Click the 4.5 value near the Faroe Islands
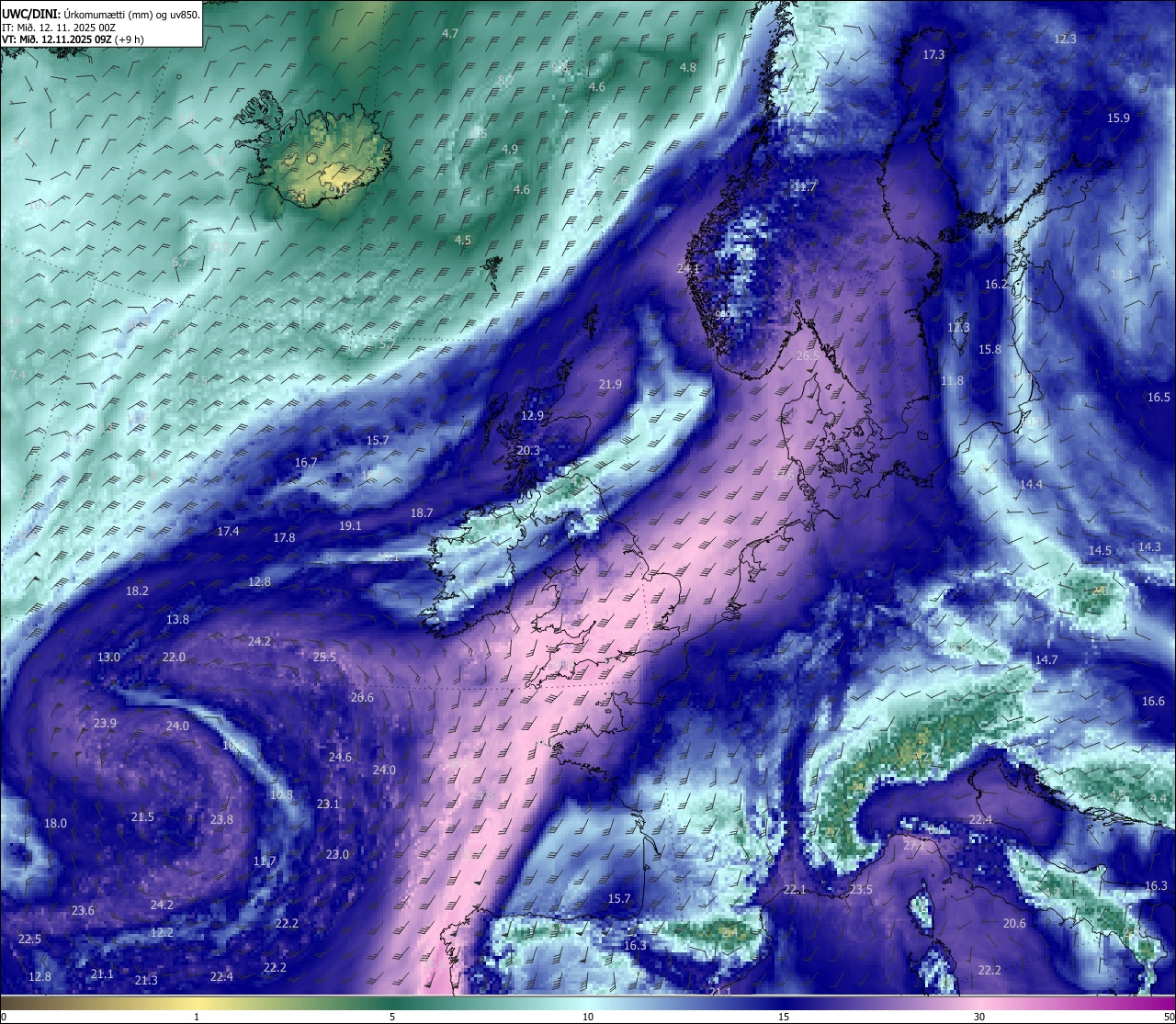 463,241
